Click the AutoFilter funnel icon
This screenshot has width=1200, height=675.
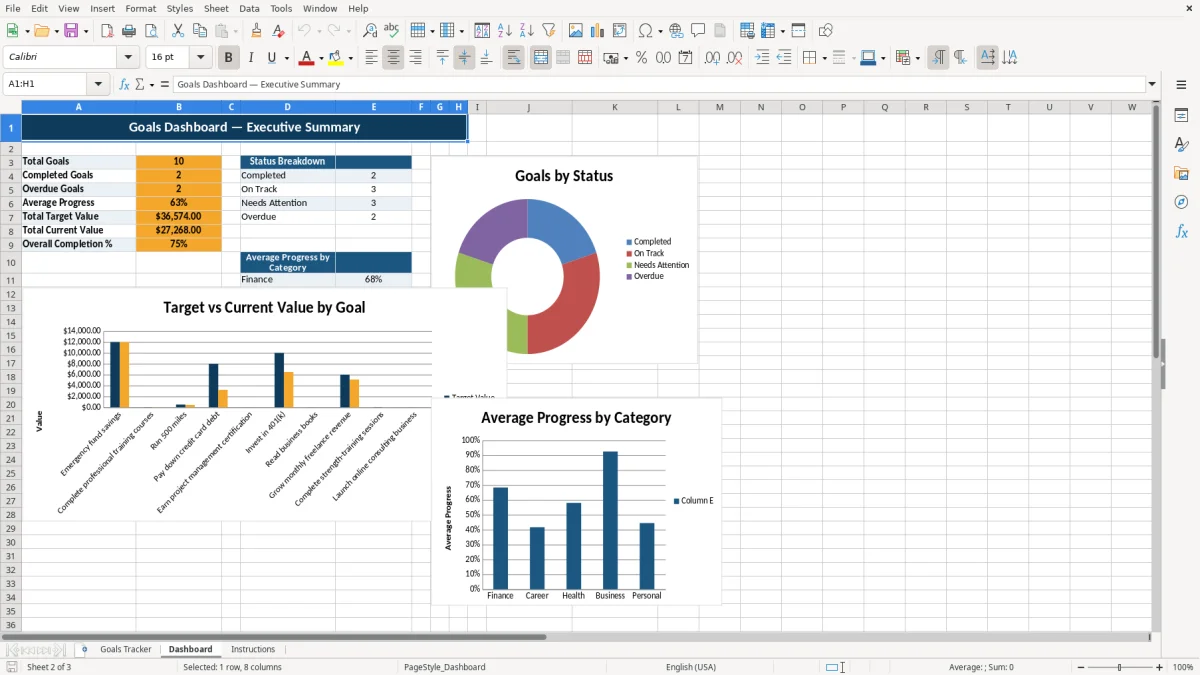coord(549,31)
